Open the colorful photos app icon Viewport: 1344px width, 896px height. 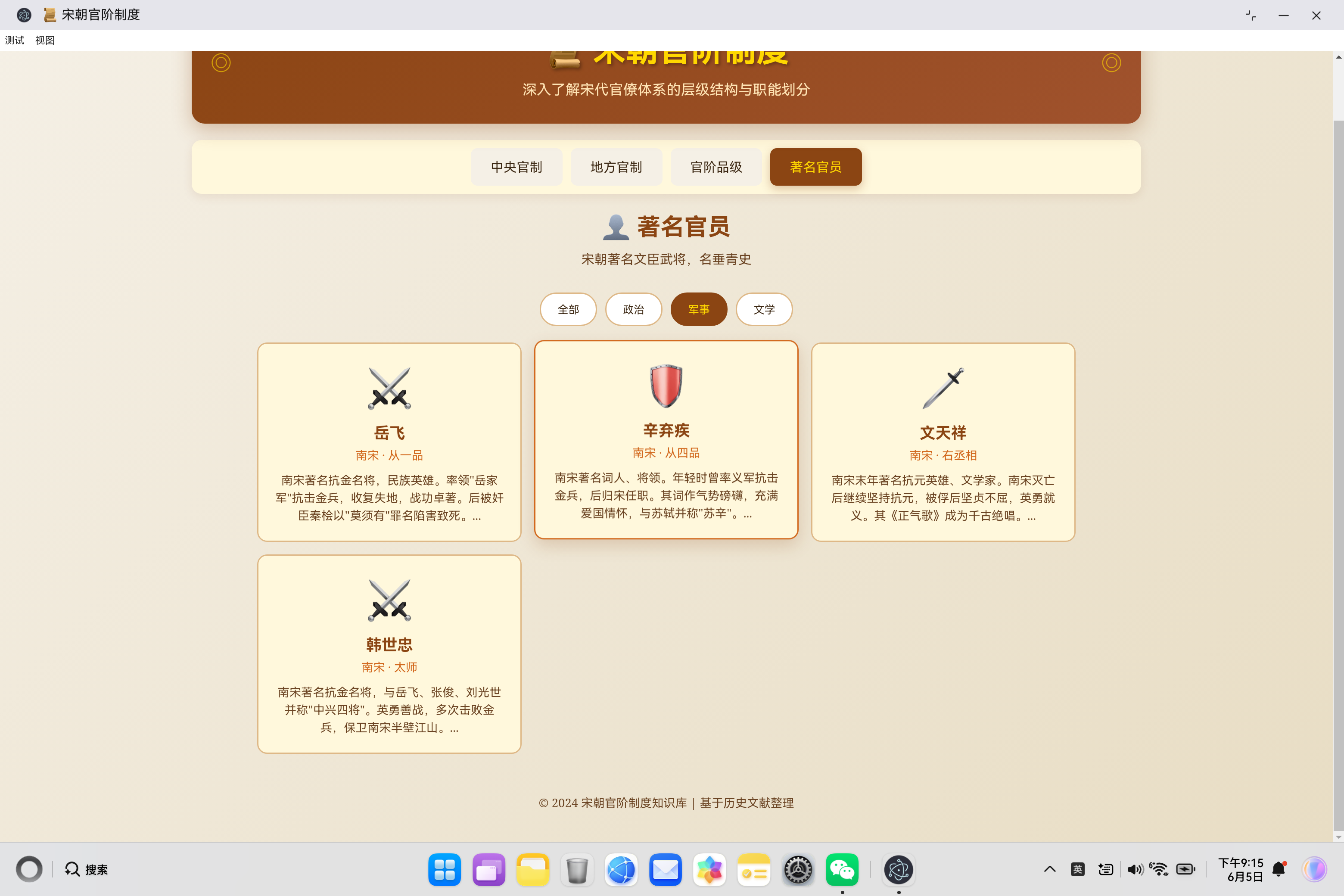709,870
